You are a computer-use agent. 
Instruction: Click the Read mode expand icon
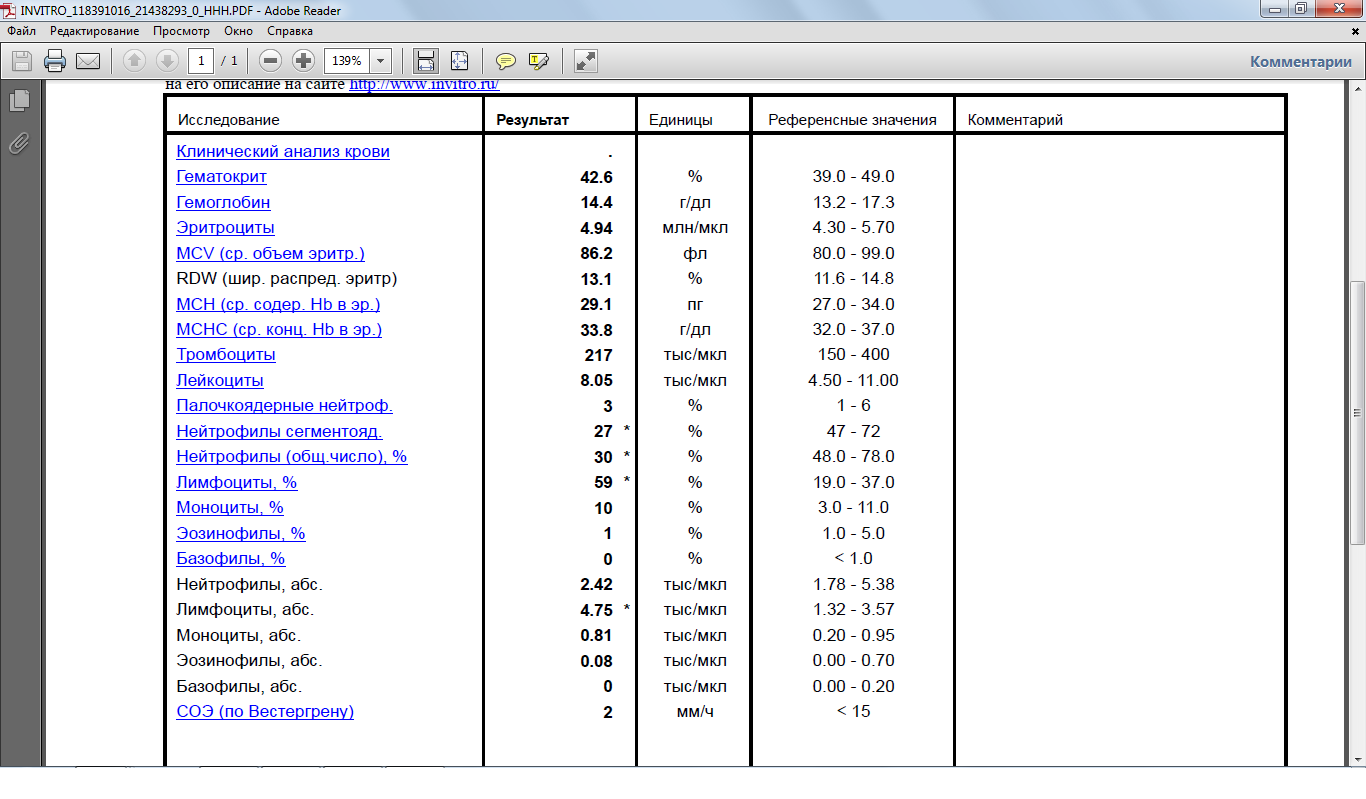(x=586, y=61)
